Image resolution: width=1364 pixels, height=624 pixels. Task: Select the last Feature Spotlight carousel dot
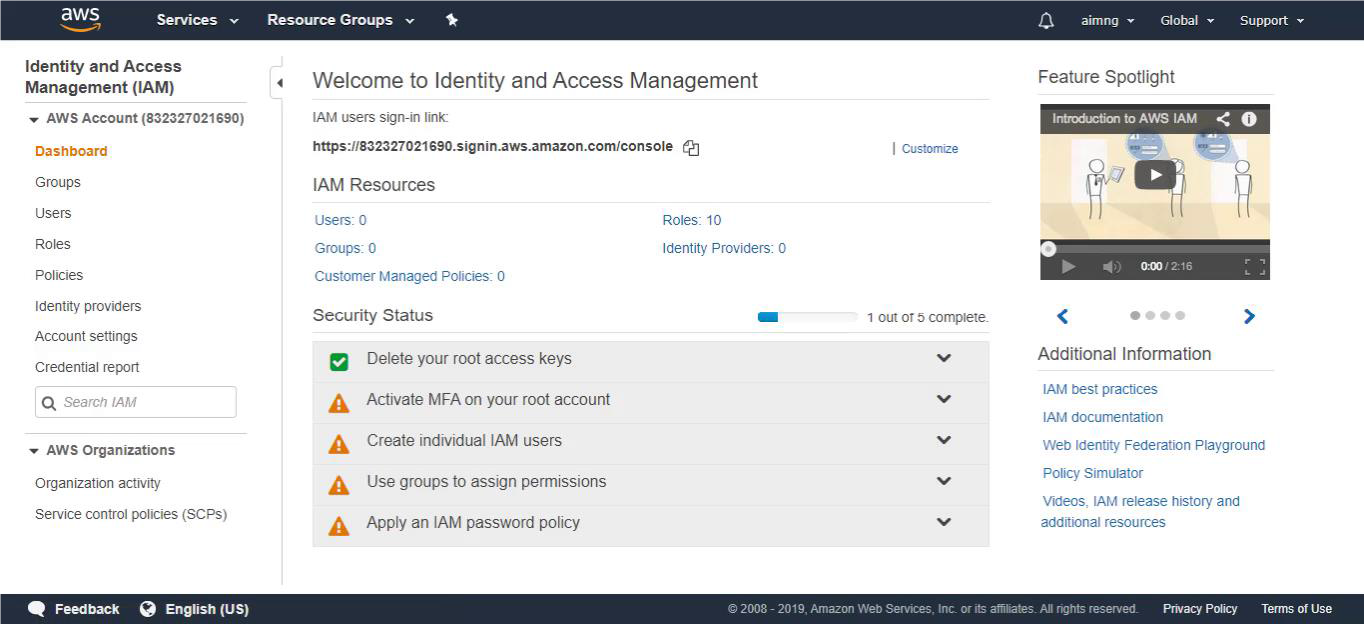coord(1180,315)
